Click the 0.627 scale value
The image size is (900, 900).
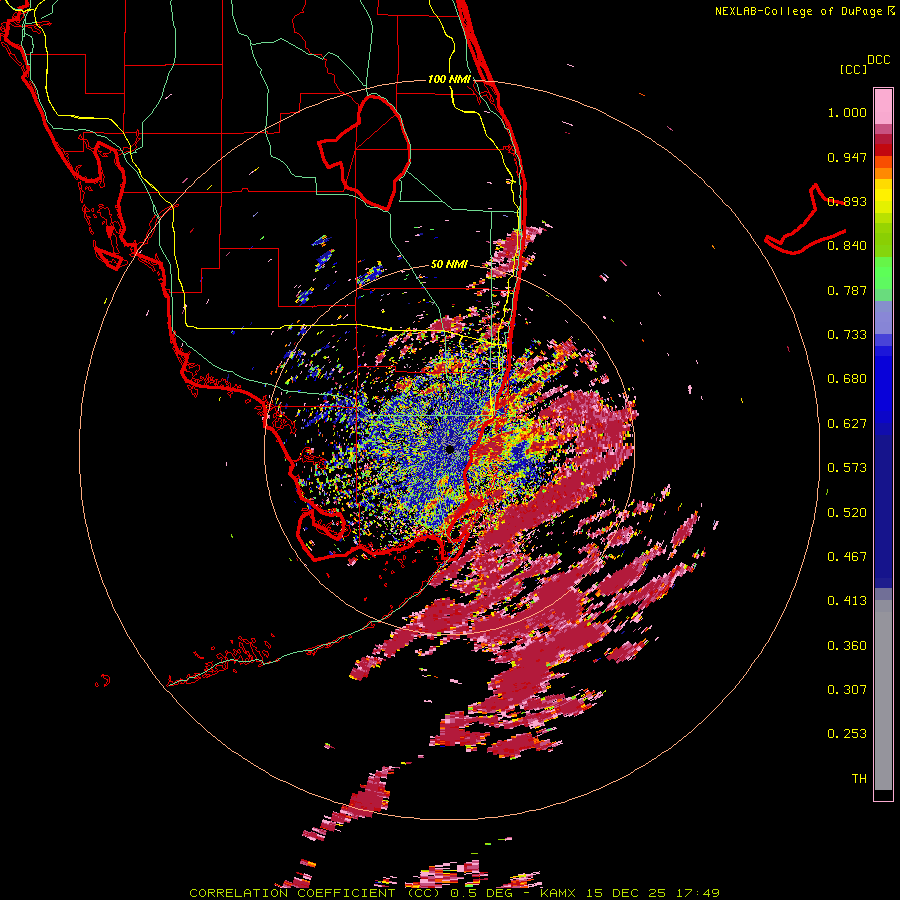tap(847, 424)
